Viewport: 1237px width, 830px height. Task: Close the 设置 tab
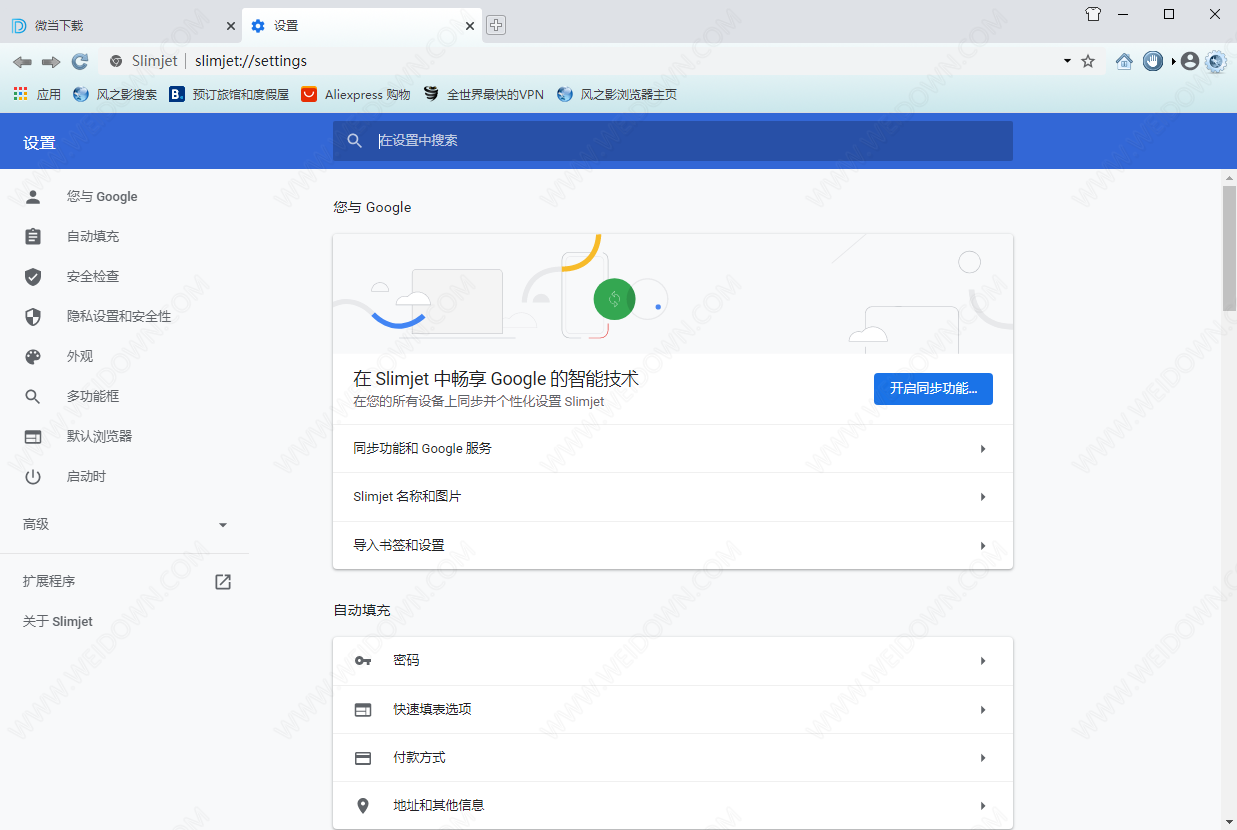click(x=471, y=26)
